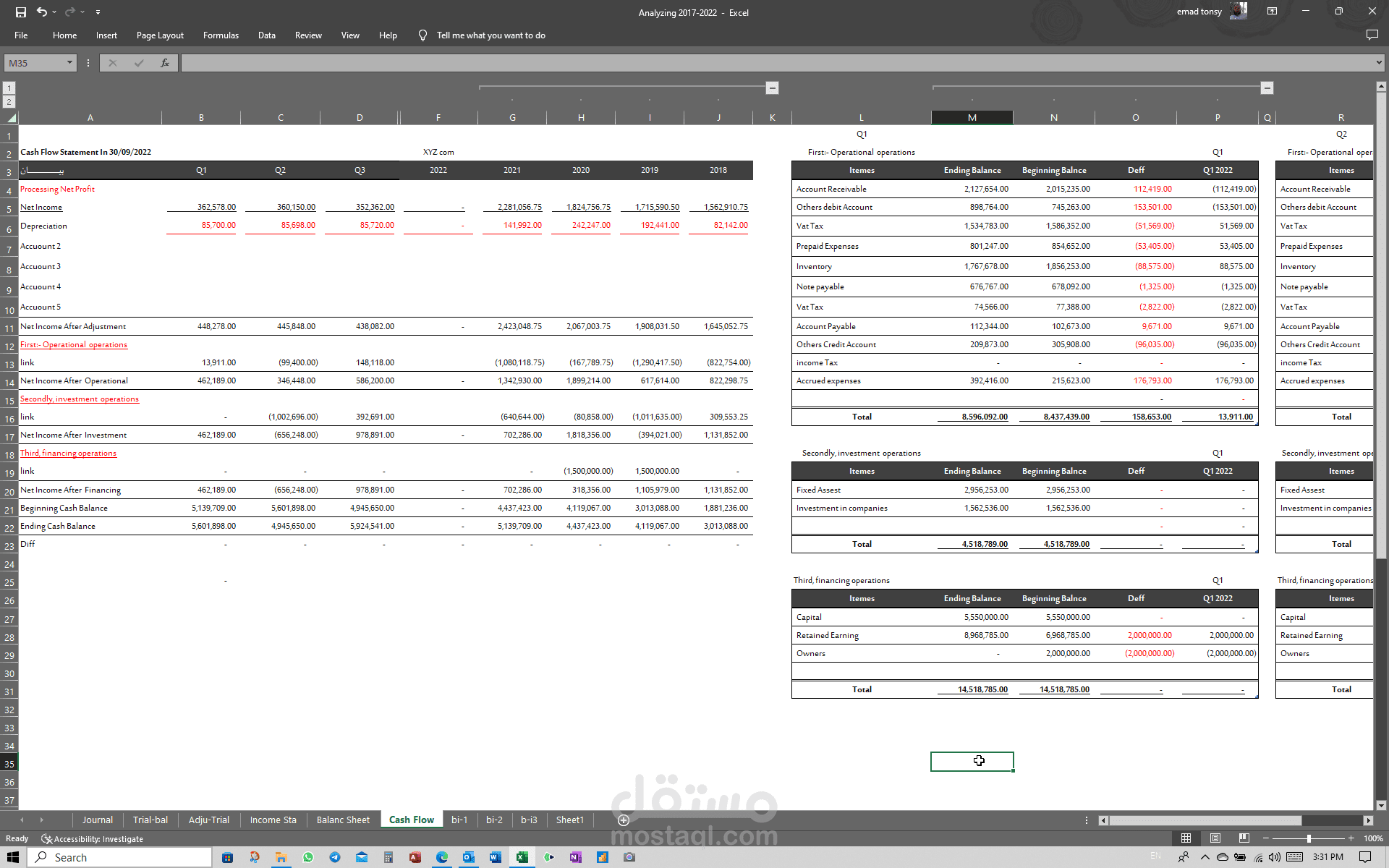Click the Insert Function fx icon
This screenshot has height=868, width=1389.
click(165, 63)
